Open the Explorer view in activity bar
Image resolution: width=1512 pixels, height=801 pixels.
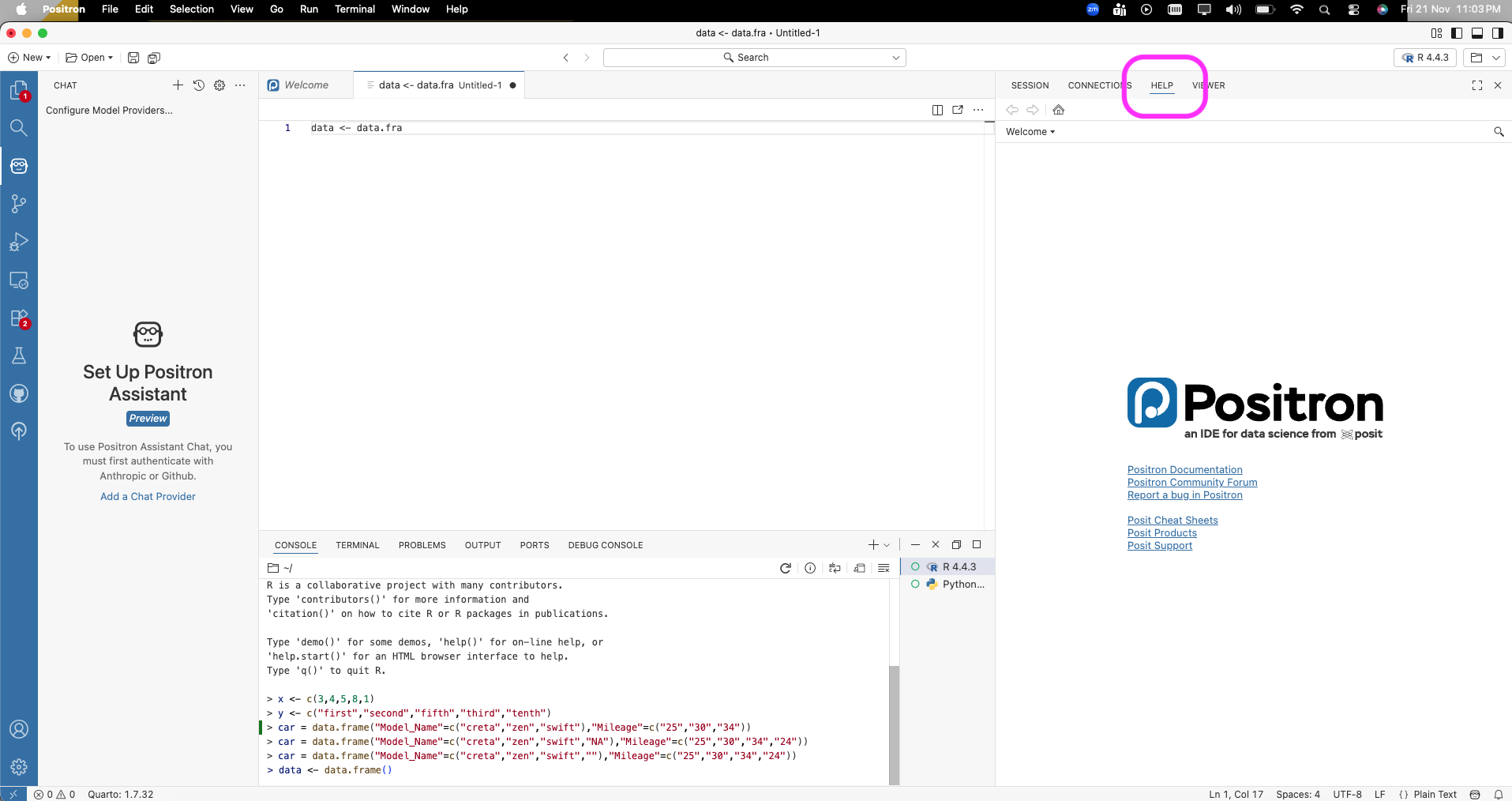pyautogui.click(x=18, y=90)
